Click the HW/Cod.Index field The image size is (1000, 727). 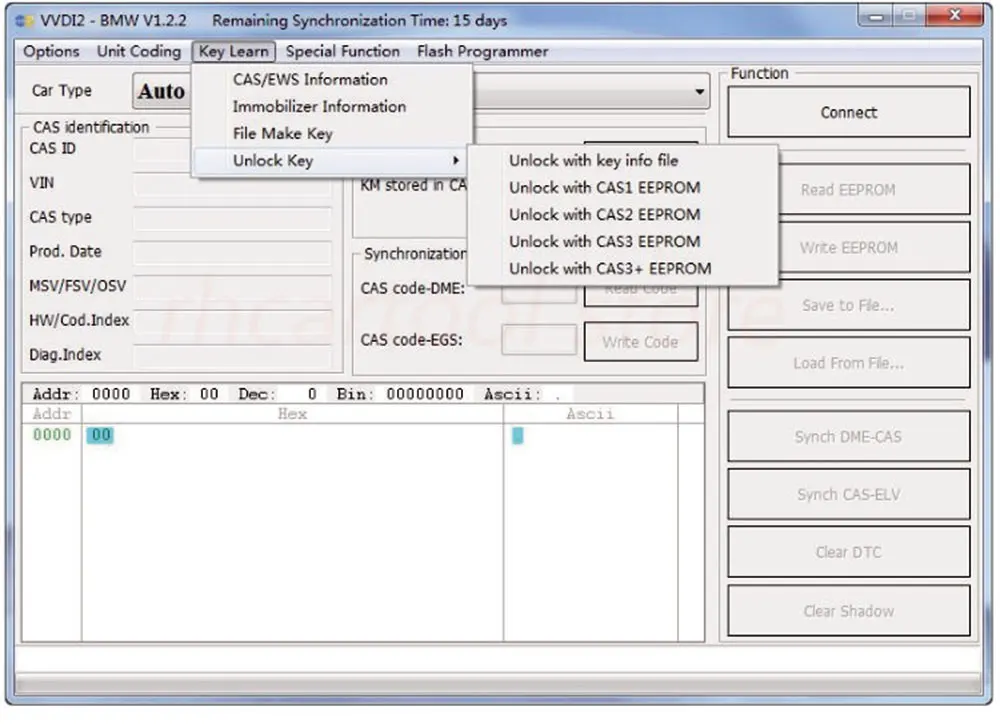(232, 321)
